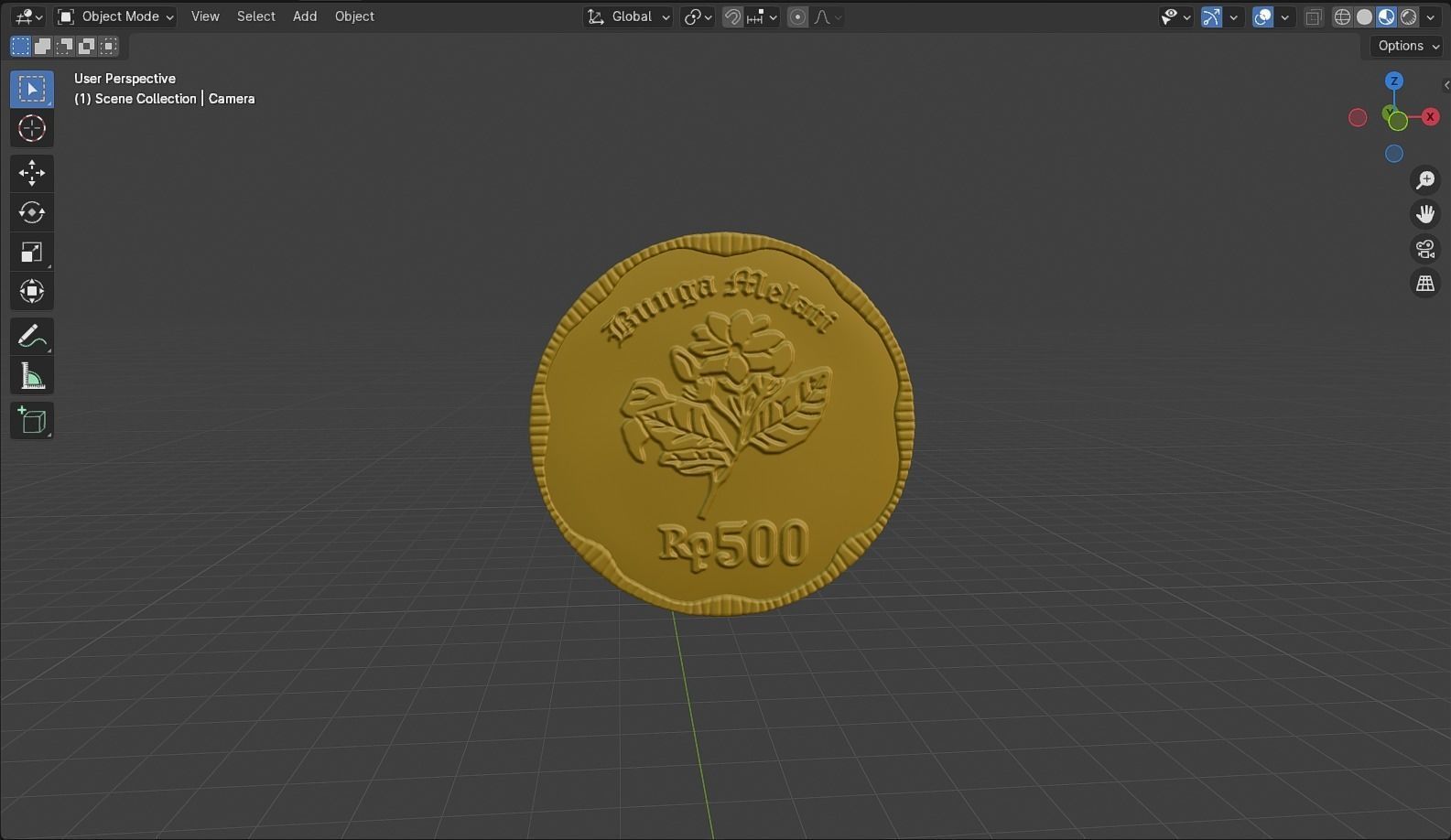This screenshot has width=1451, height=840.
Task: Choose the Move tool
Action: click(x=32, y=173)
